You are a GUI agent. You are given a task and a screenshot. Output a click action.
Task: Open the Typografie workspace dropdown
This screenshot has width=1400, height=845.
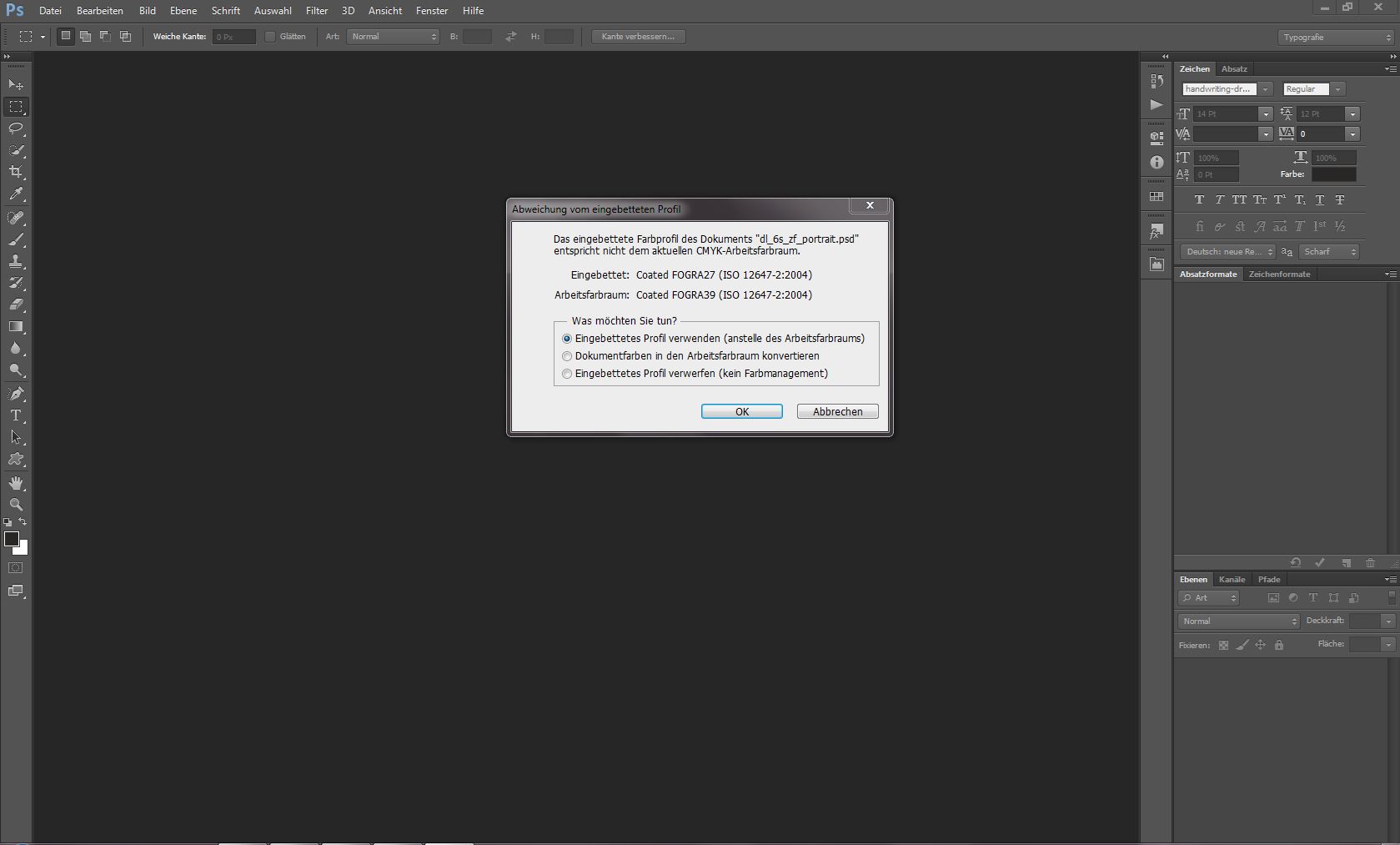(1336, 38)
